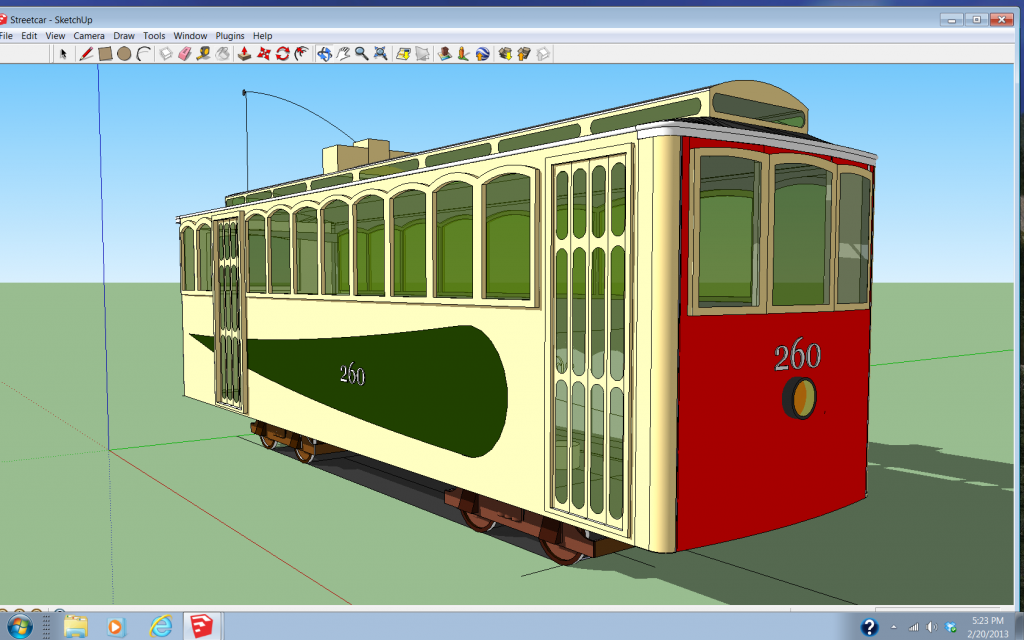The image size is (1024, 640).
Task: Click the red front panel number 260
Action: pos(797,356)
